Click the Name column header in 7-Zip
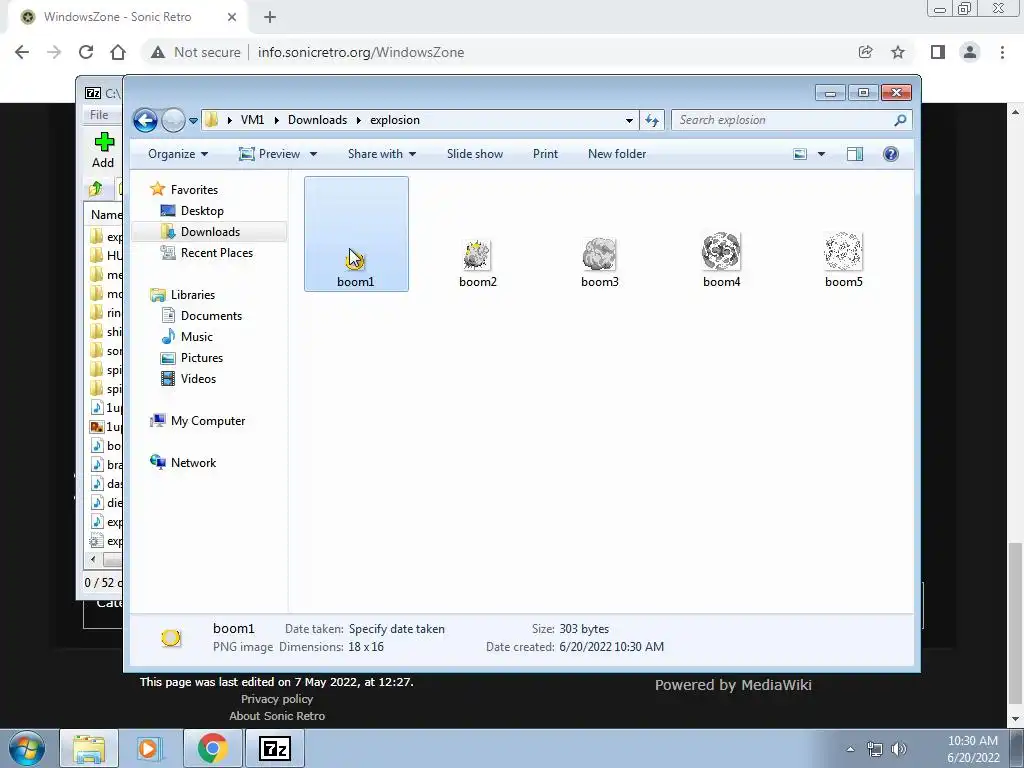Viewport: 1024px width, 768px height. click(106, 215)
